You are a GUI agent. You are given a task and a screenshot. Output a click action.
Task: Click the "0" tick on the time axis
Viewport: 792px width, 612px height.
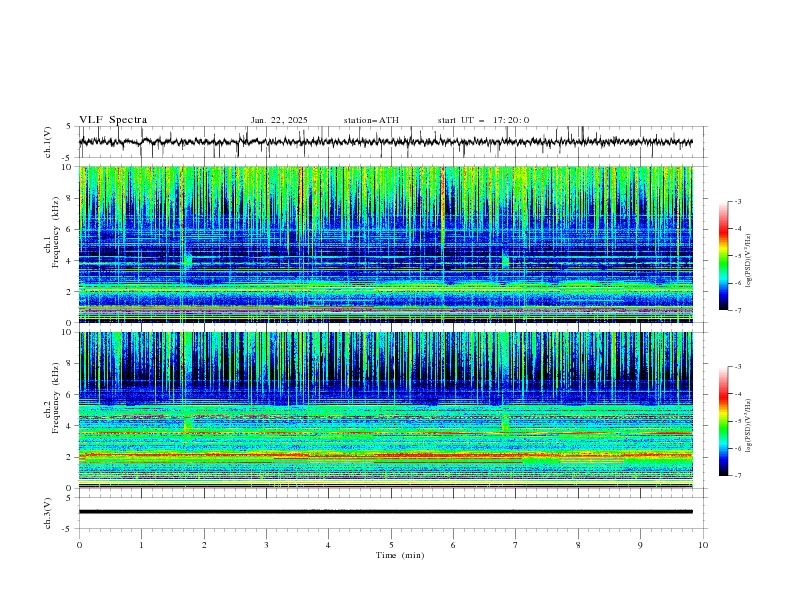click(x=79, y=545)
